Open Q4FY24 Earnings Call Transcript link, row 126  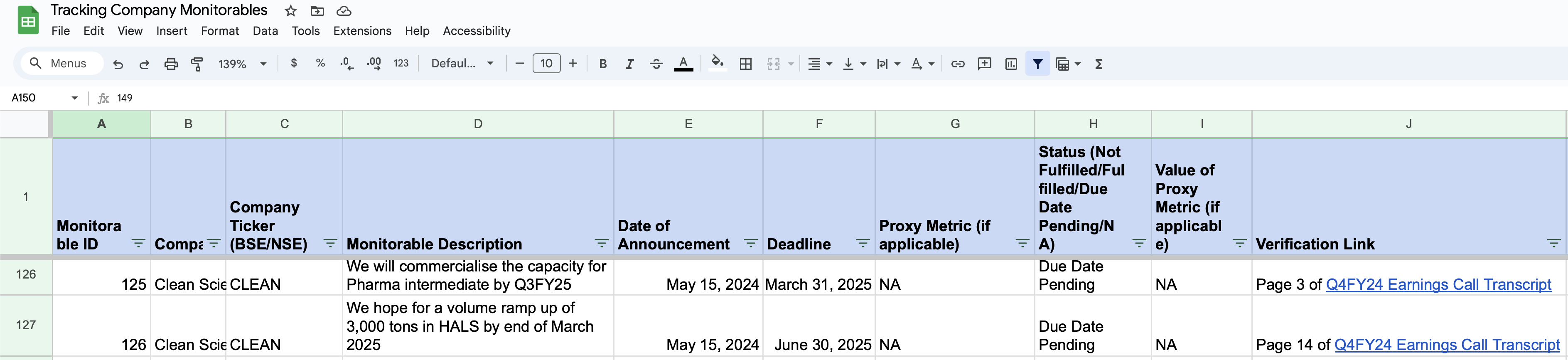pos(1438,284)
